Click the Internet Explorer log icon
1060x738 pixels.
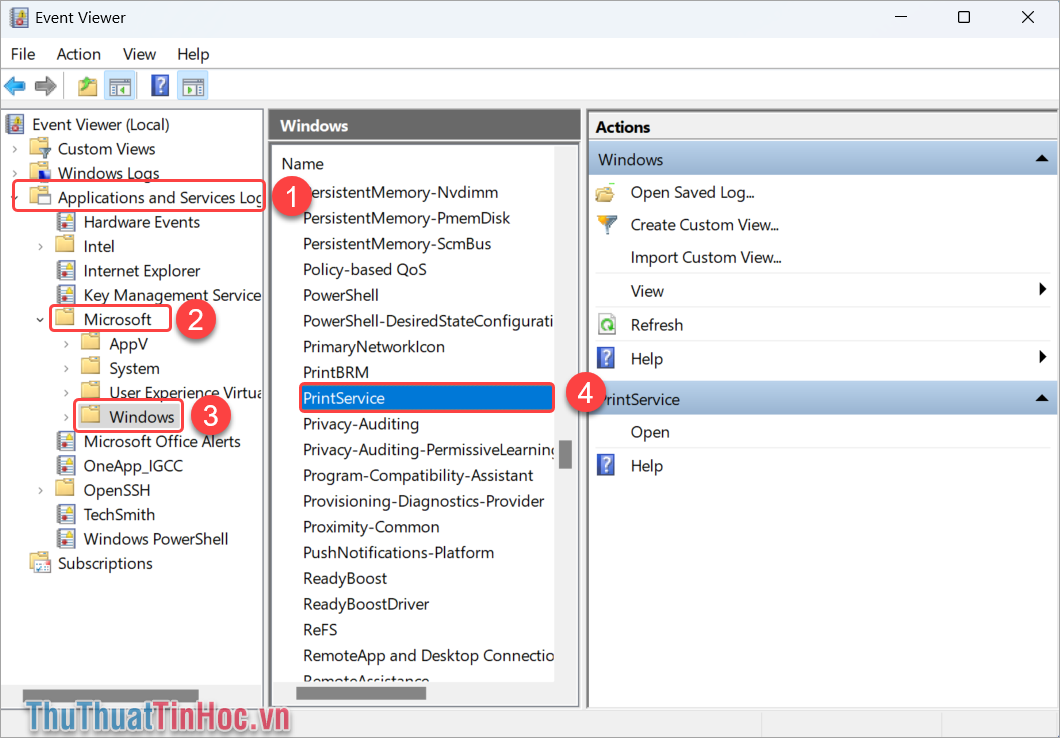click(x=66, y=270)
